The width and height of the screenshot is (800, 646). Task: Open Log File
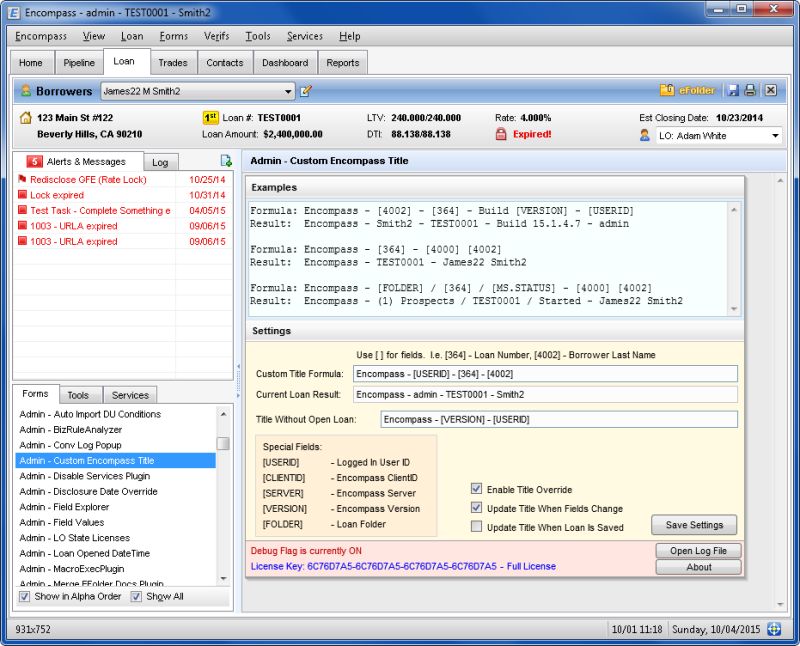[x=698, y=550]
